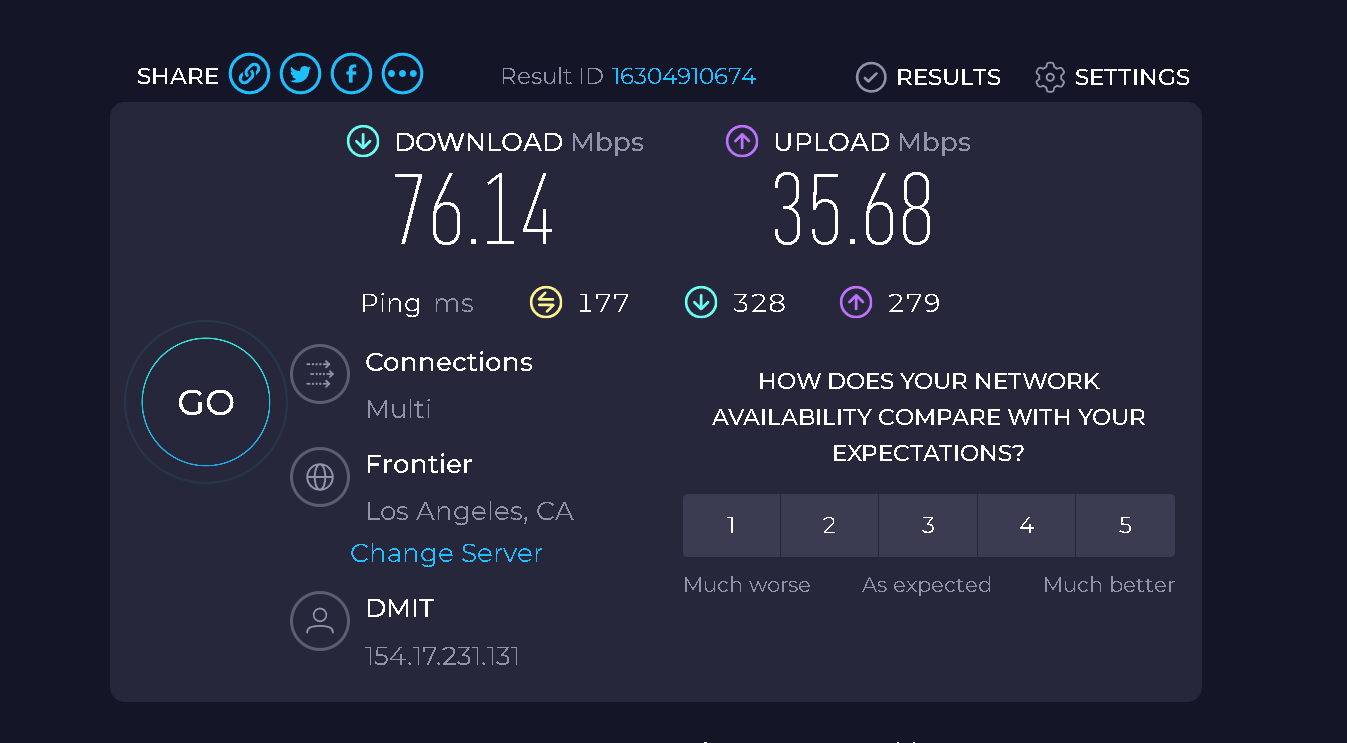Viewport: 1347px width, 743px height.
Task: Open result ID 16304910674 link
Action: coord(684,76)
